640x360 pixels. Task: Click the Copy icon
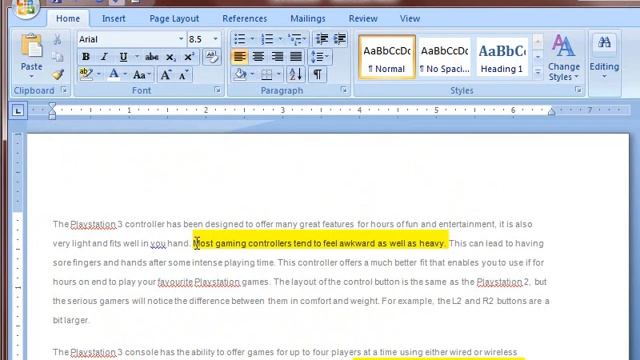[x=58, y=57]
